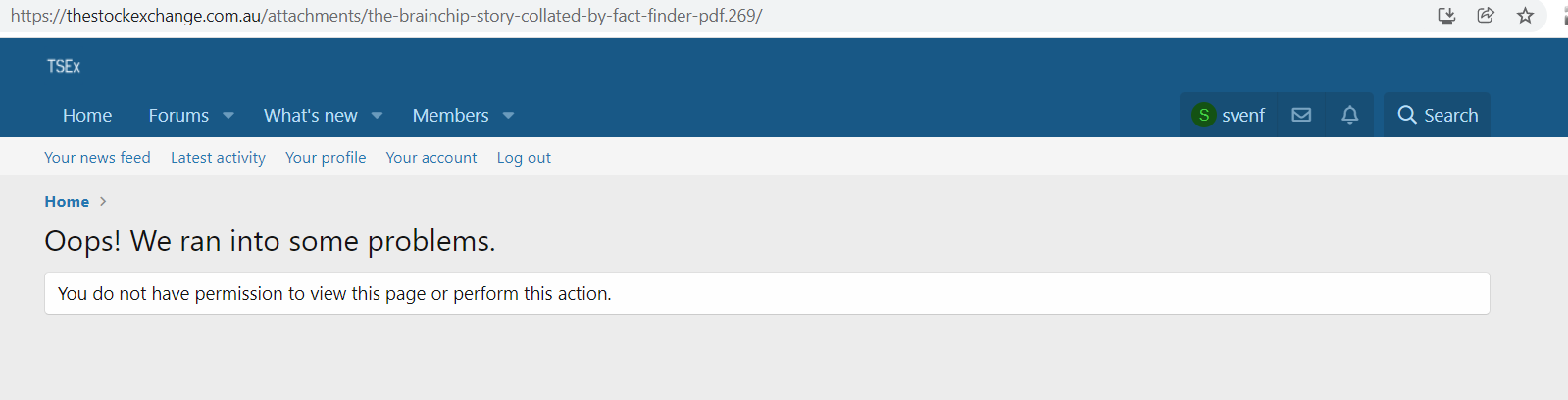Go to Your news feed
Screen dimensions: 1568x400
click(x=97, y=157)
